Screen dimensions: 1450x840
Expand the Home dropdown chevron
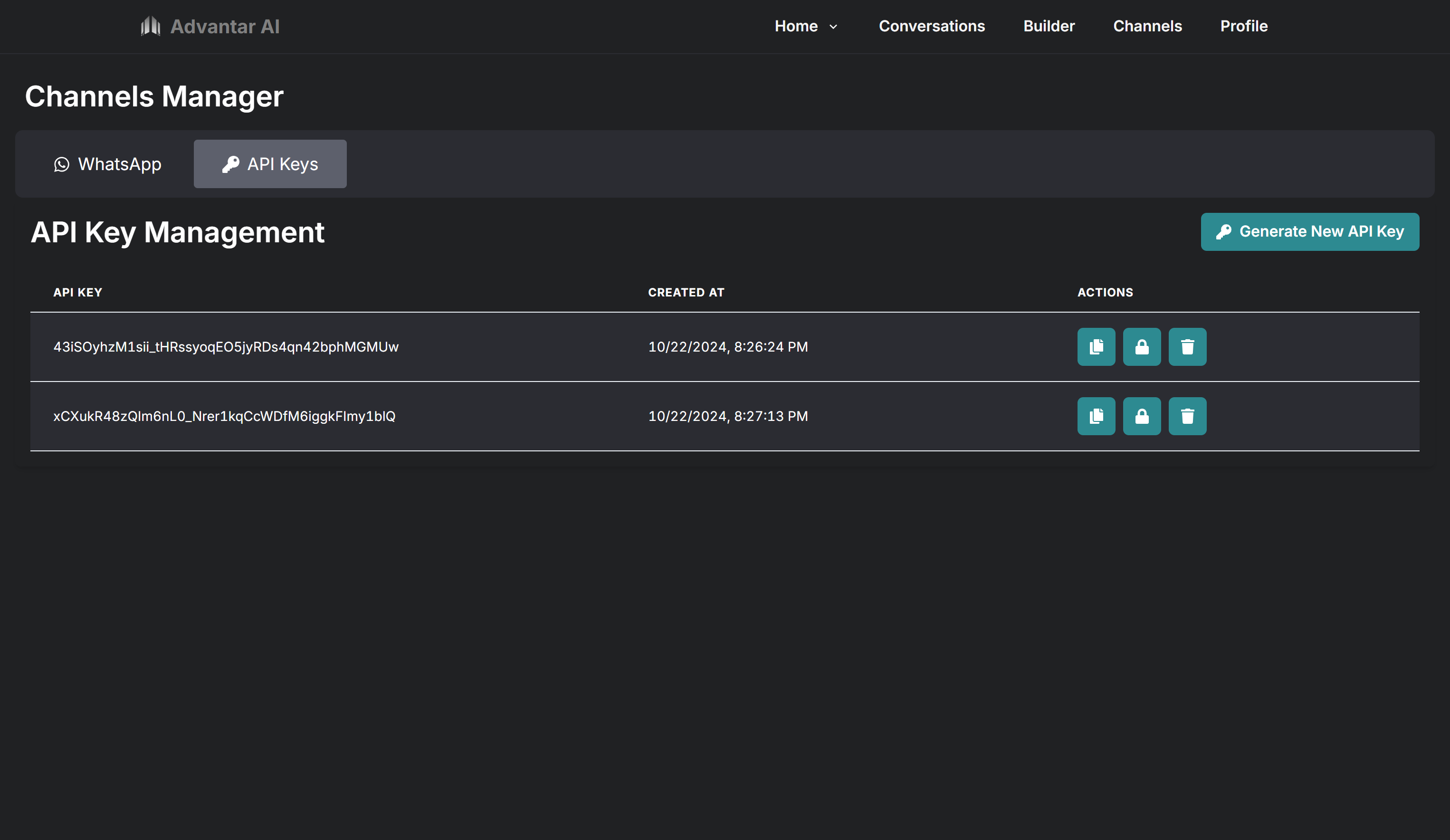click(833, 27)
